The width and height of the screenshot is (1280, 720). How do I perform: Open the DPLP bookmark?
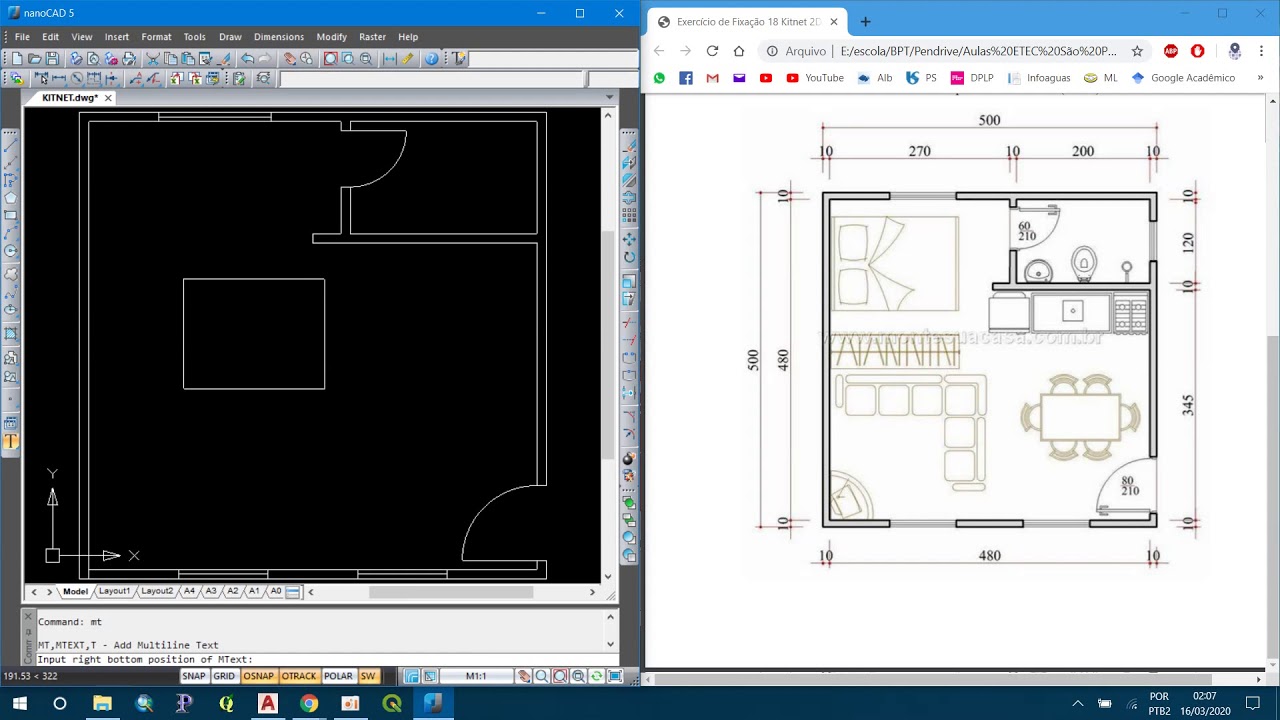pyautogui.click(x=972, y=78)
